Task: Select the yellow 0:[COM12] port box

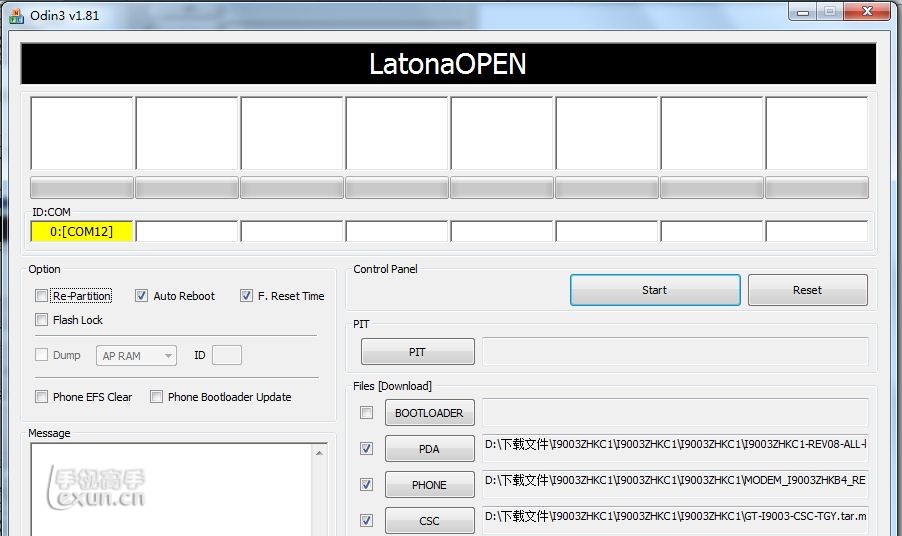Action: point(82,231)
